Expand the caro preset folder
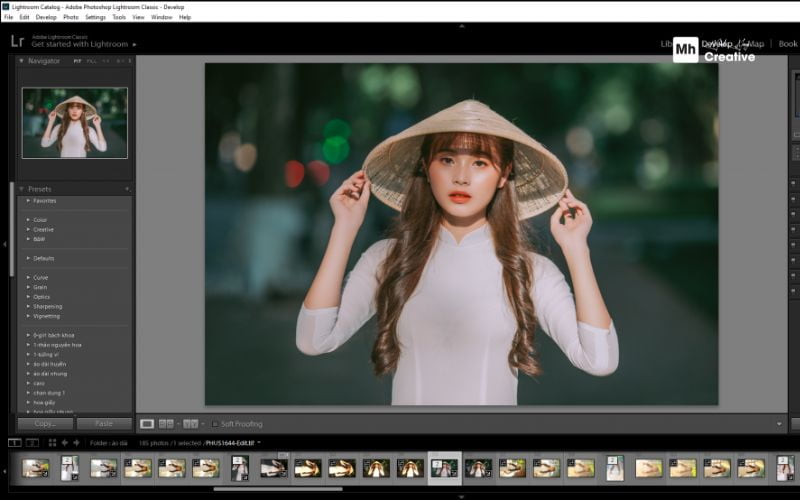Image resolution: width=800 pixels, height=500 pixels. [x=28, y=383]
